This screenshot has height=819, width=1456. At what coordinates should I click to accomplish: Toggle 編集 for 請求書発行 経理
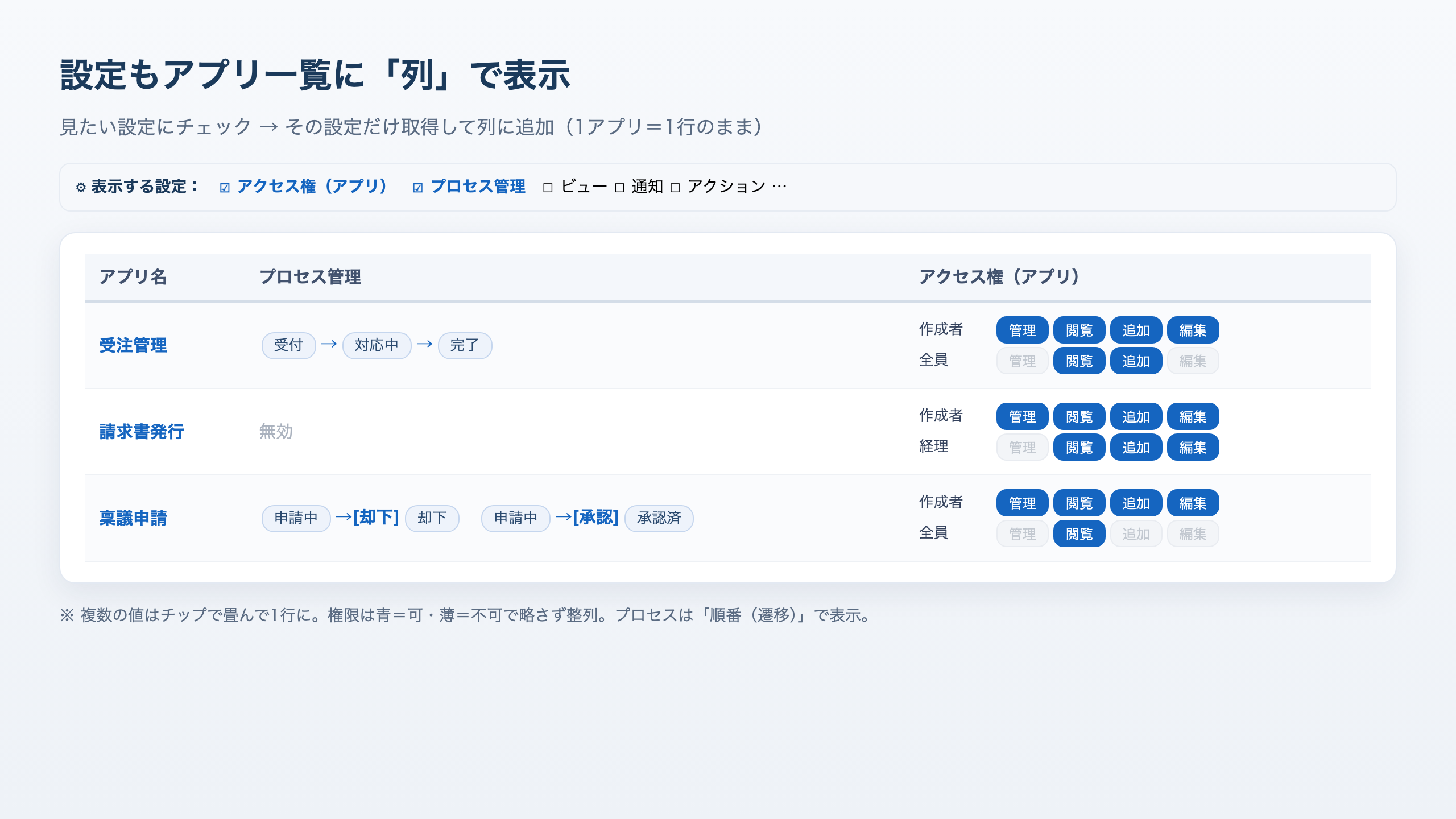pyautogui.click(x=1193, y=447)
